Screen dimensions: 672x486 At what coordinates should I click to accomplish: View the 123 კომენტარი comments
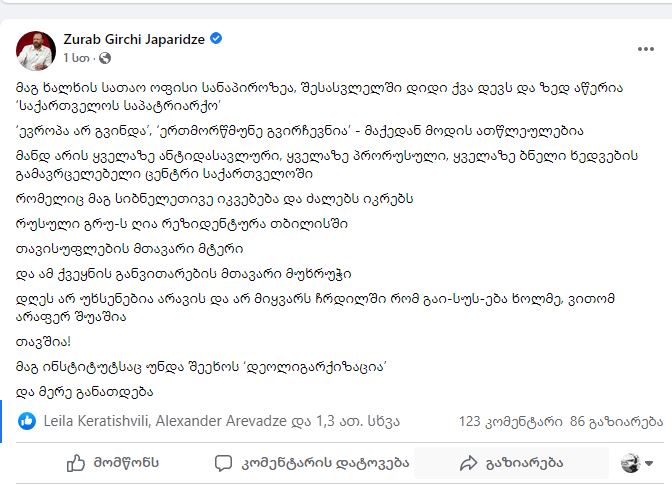tap(510, 422)
